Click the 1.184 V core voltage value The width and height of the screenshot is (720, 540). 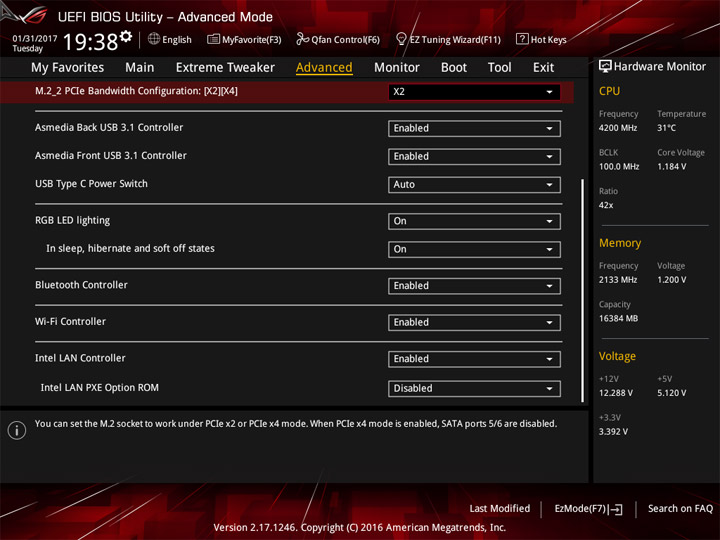[672, 167]
